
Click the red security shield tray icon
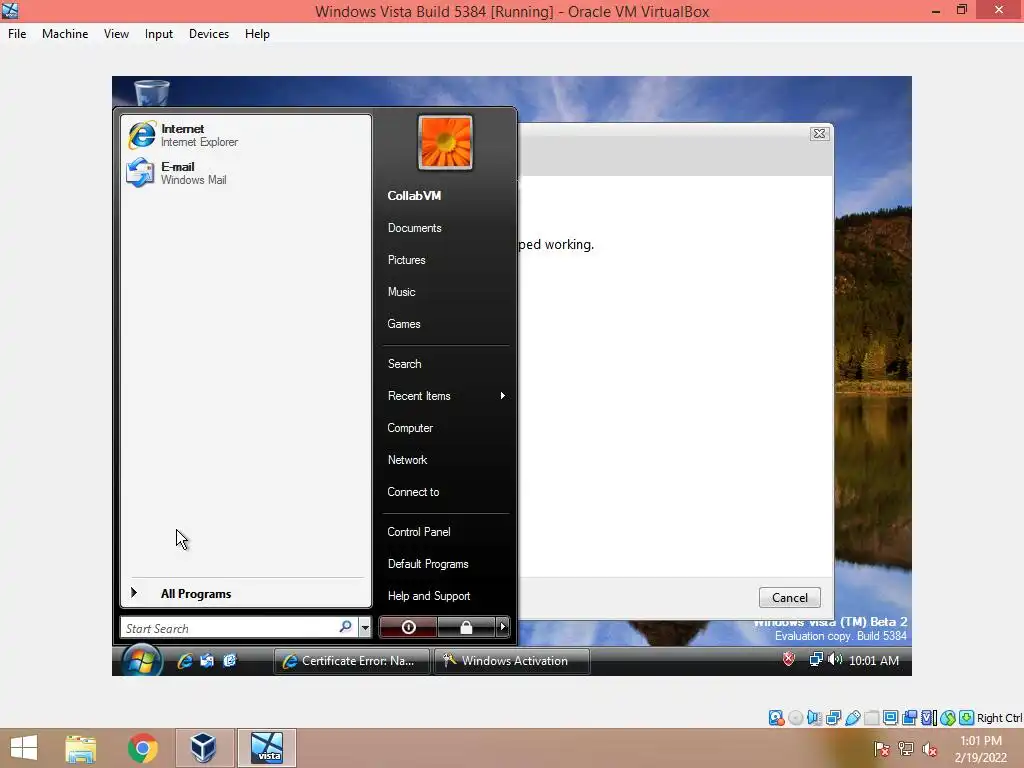789,660
